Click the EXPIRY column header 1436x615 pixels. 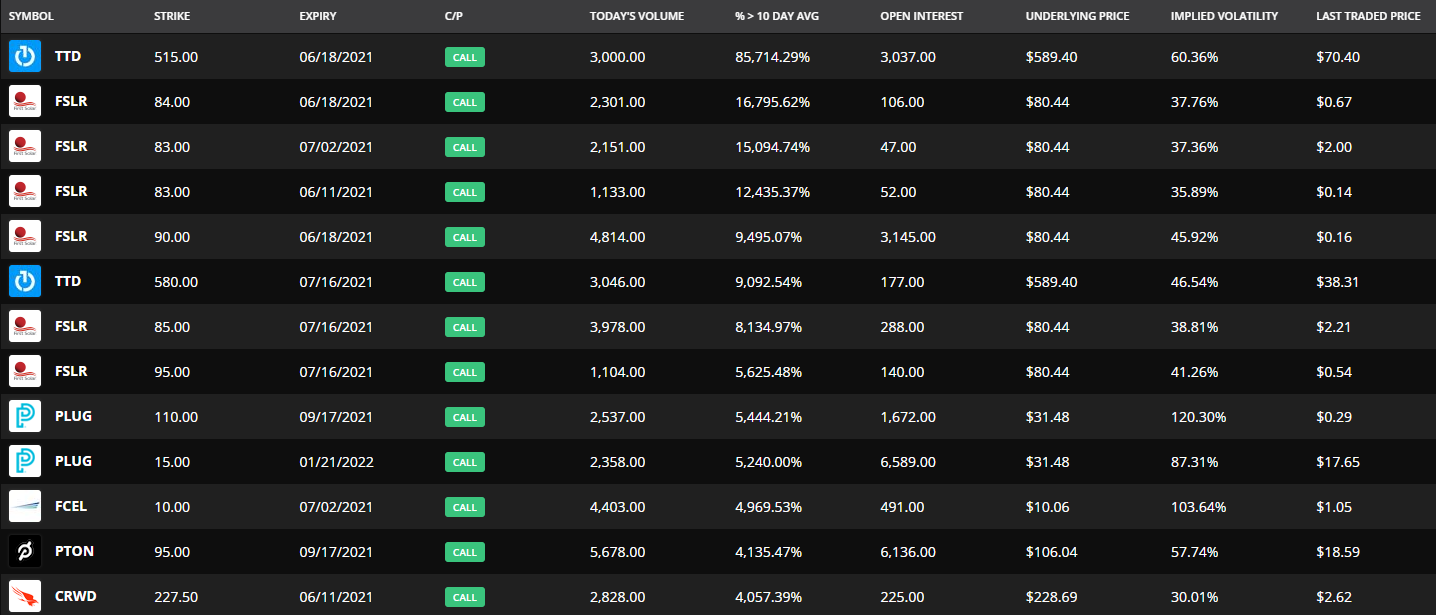point(318,17)
